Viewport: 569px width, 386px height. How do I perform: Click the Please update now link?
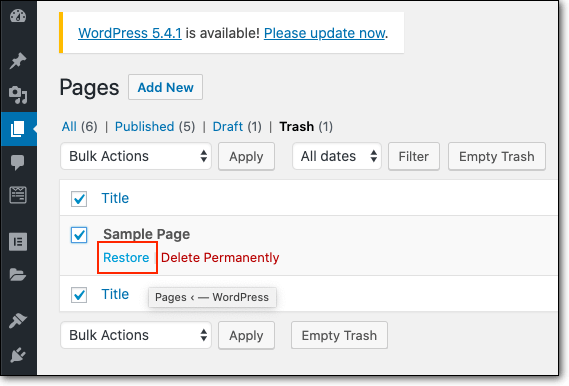click(324, 33)
